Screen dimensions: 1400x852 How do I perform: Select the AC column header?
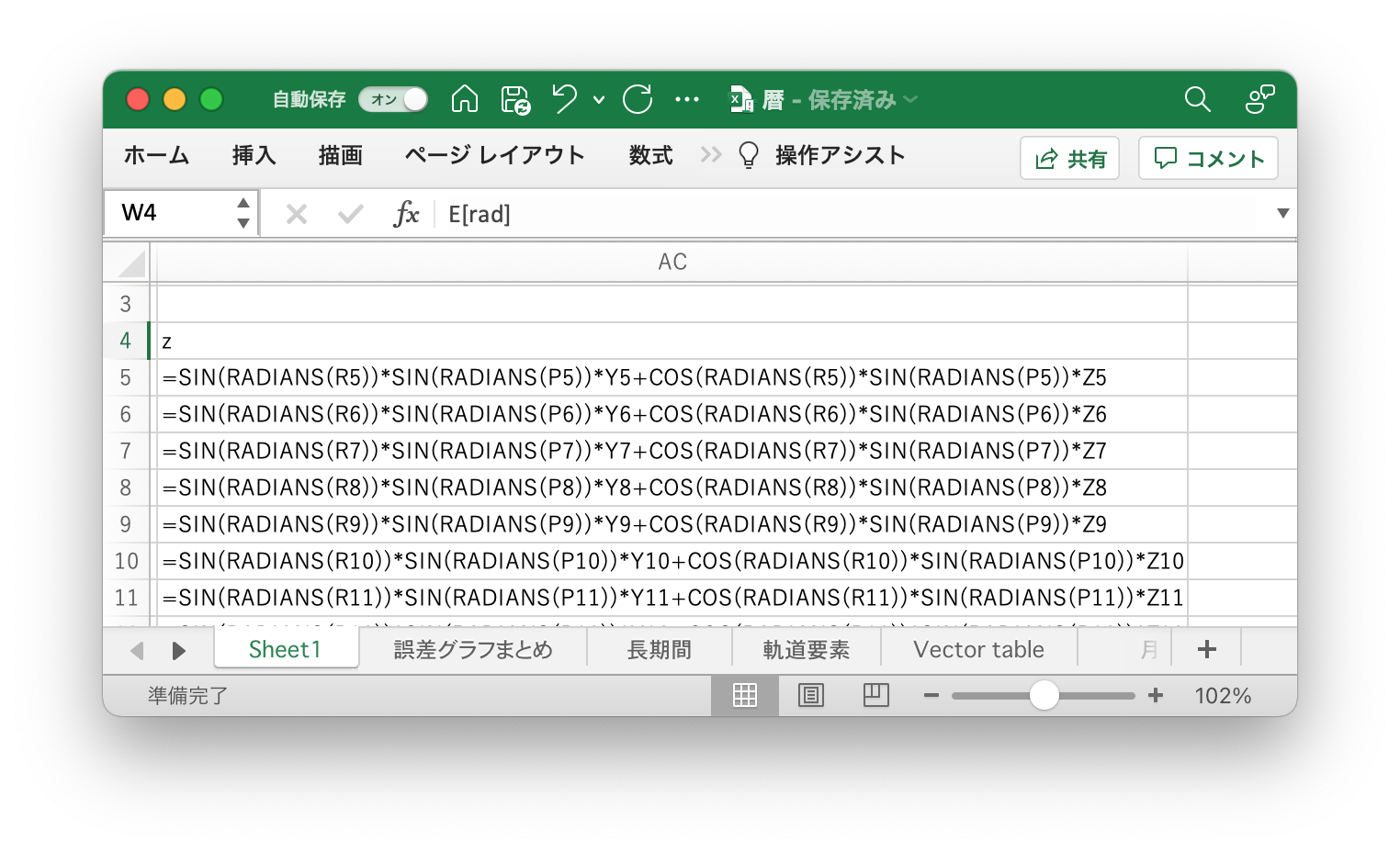click(x=672, y=262)
